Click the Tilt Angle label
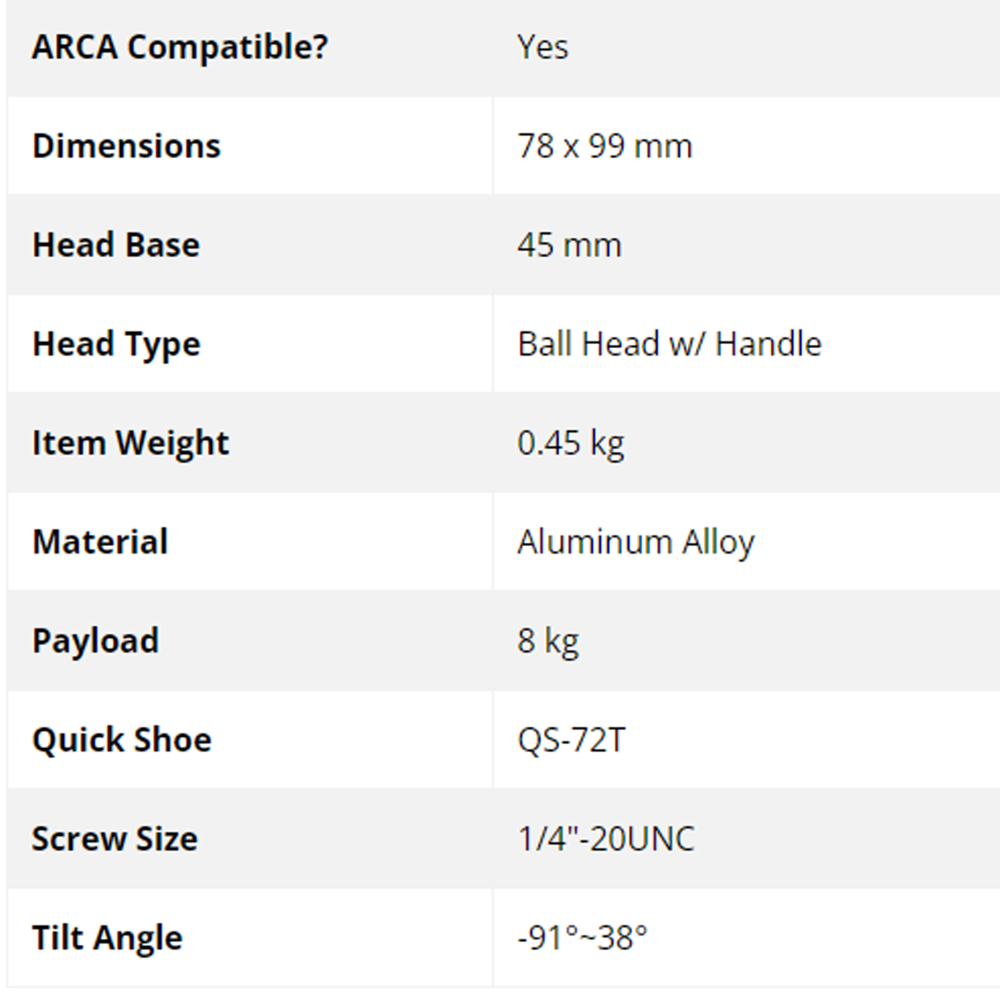The height and width of the screenshot is (1000, 1000). pos(107,938)
